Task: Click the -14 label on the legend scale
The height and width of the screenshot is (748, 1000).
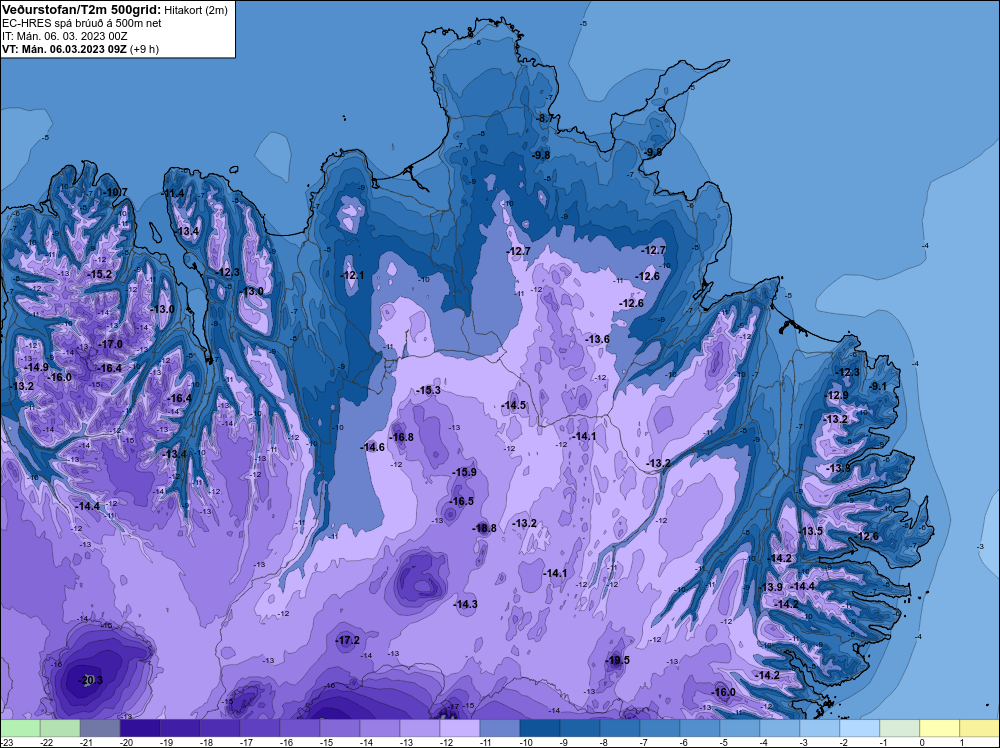Action: coord(366,742)
